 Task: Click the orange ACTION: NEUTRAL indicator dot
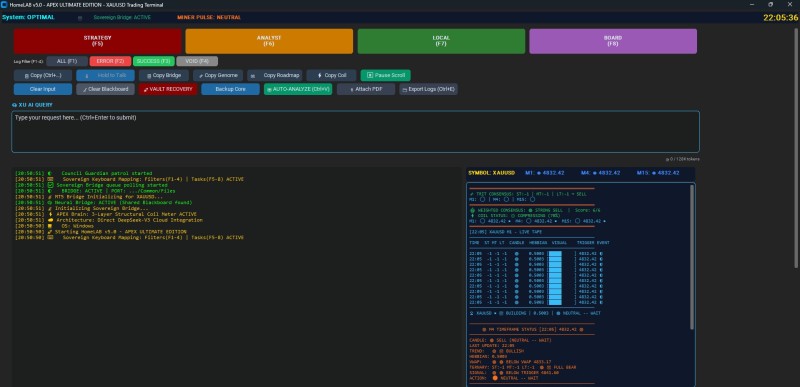(495, 378)
